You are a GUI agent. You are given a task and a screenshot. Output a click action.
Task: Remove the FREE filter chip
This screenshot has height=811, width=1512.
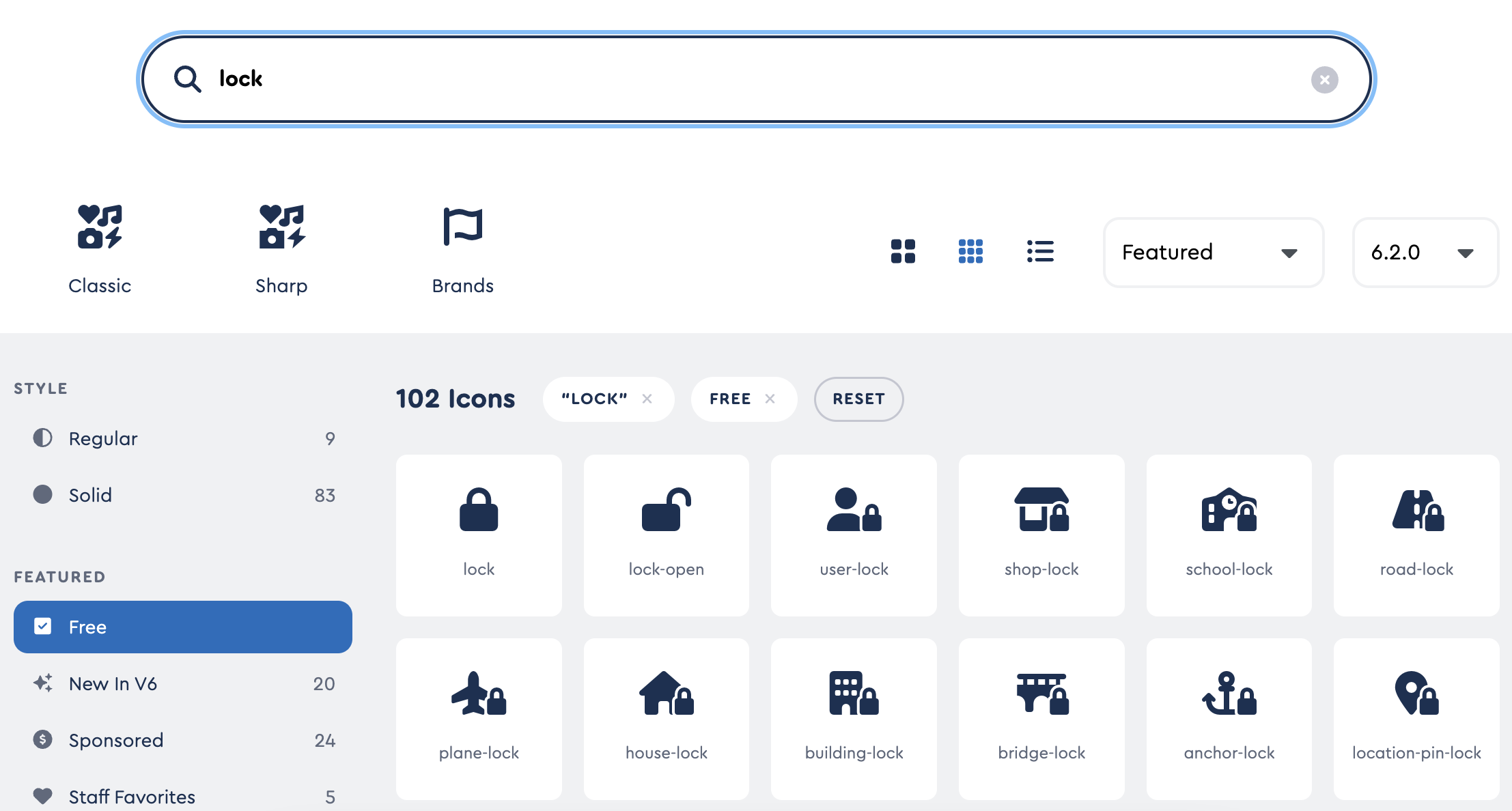click(770, 399)
